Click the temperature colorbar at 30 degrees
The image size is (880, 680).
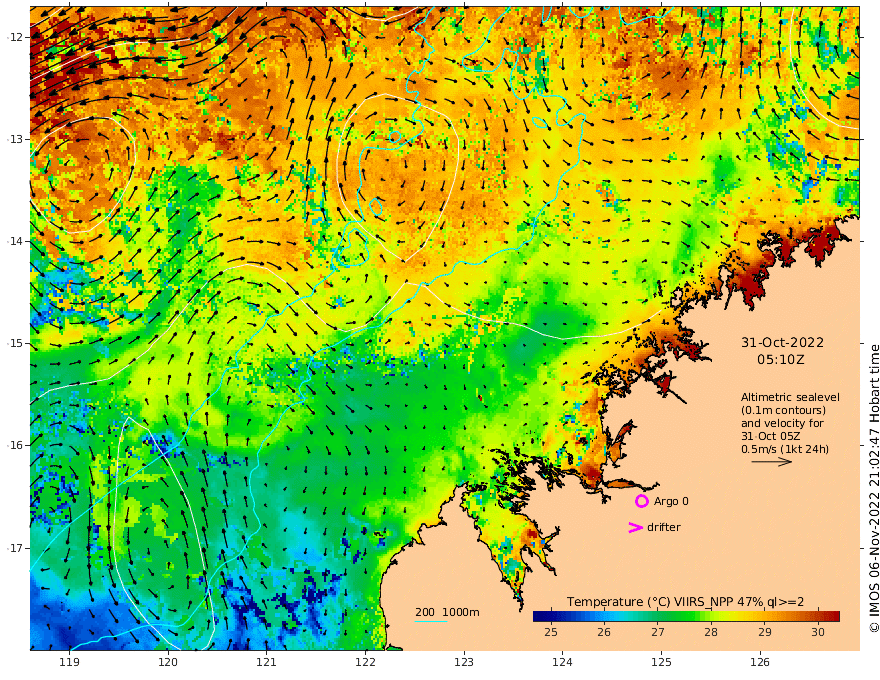point(818,616)
